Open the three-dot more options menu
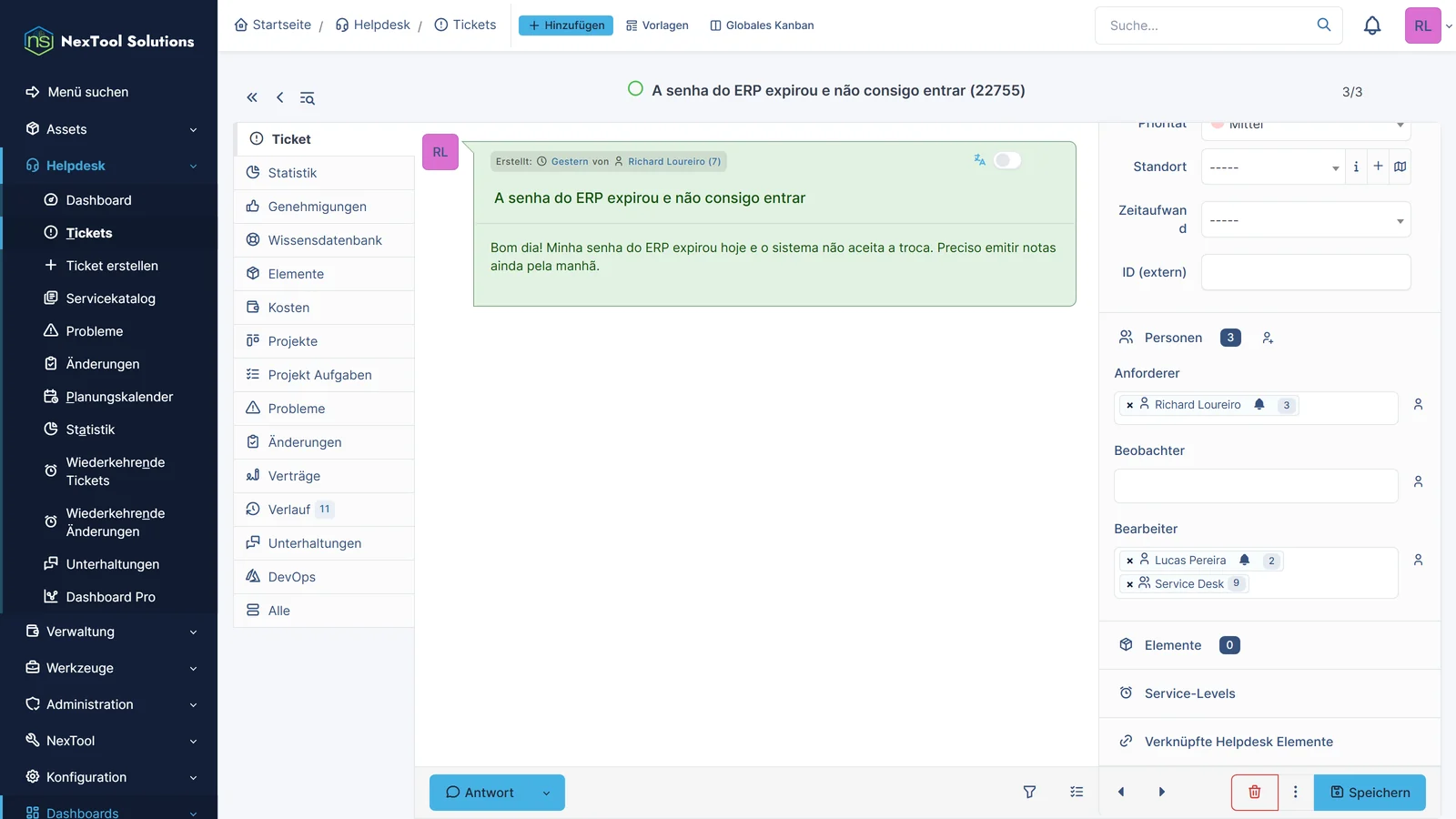 [1296, 793]
